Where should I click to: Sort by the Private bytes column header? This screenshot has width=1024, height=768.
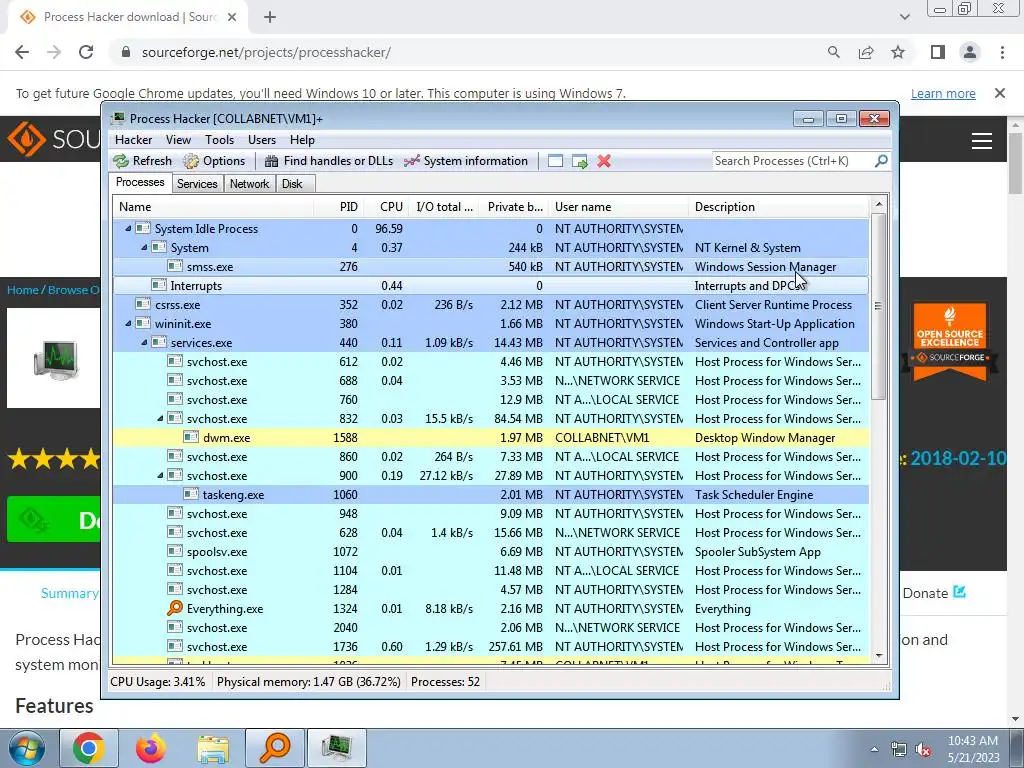tap(515, 206)
